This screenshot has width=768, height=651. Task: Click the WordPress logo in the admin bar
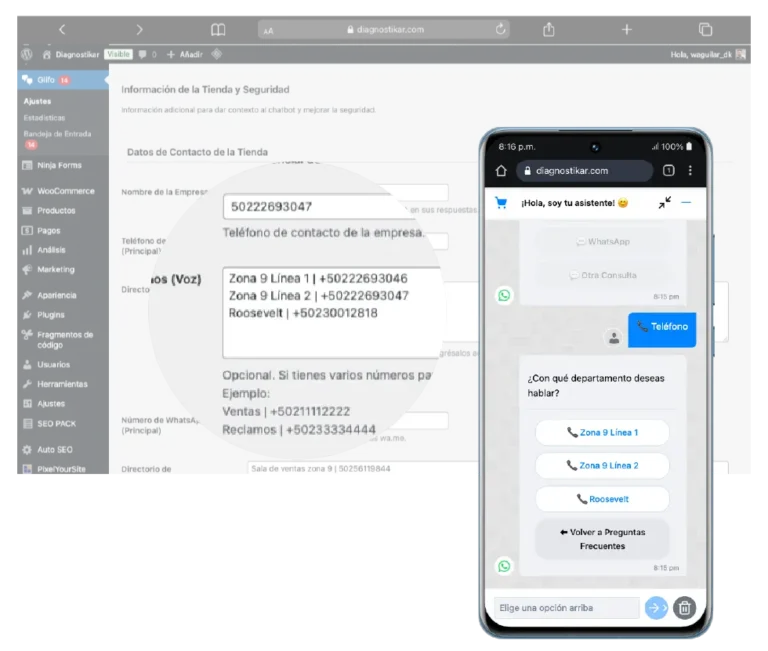click(x=27, y=54)
